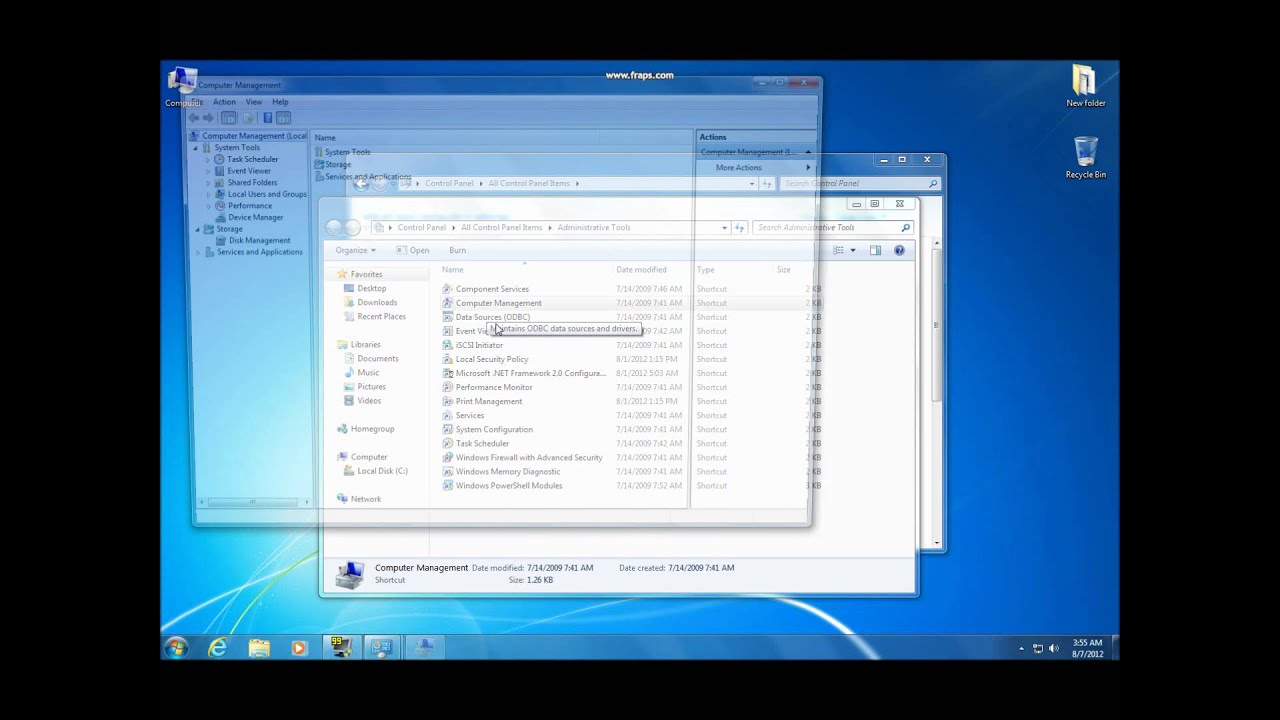Screen dimensions: 1280x720
Task: Click Burn button in Explorer toolbar
Action: coord(457,250)
